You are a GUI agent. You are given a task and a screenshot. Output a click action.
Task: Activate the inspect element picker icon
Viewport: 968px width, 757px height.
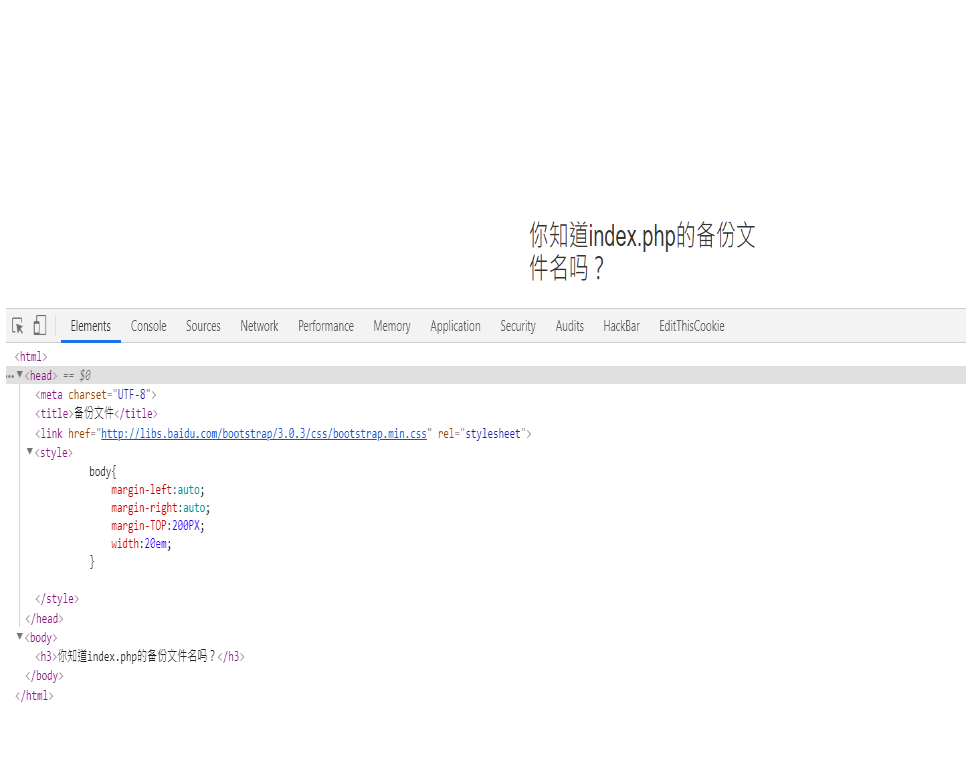click(18, 325)
